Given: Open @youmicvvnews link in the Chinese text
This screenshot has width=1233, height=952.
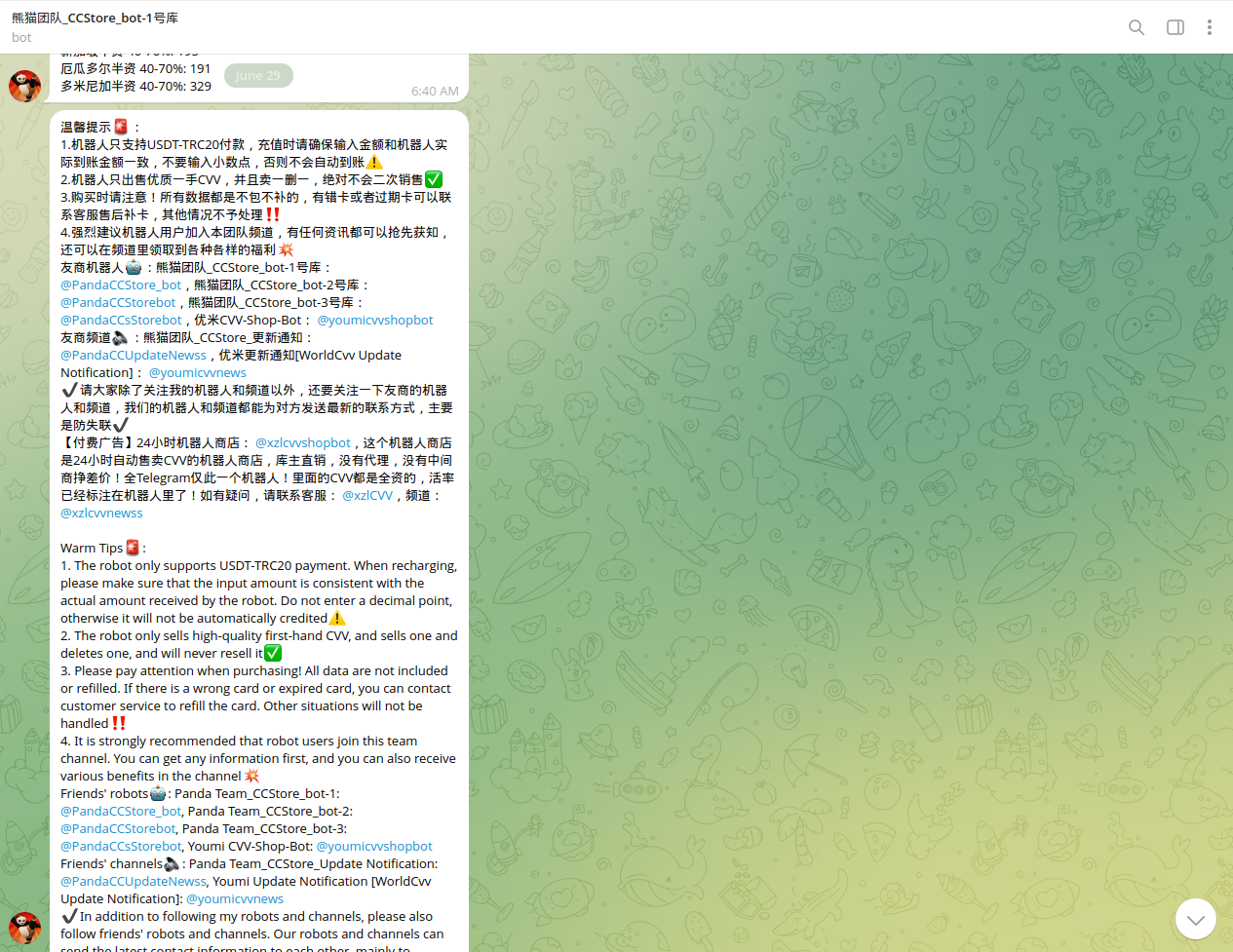Looking at the screenshot, I should 198,372.
